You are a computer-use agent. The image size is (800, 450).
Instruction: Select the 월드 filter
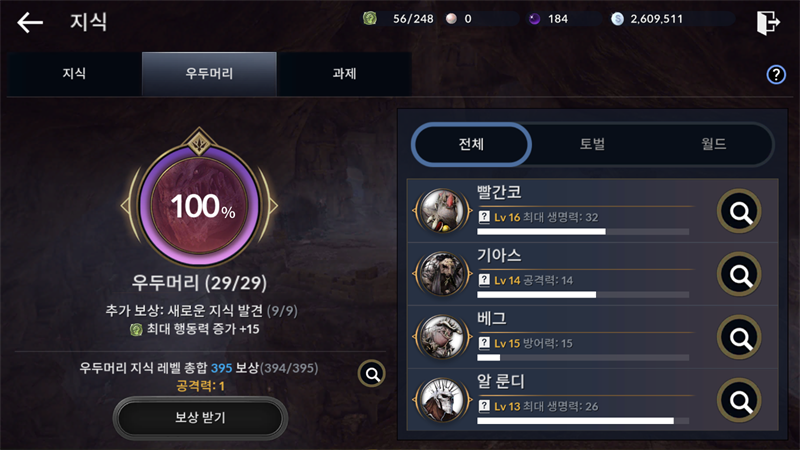click(x=713, y=144)
